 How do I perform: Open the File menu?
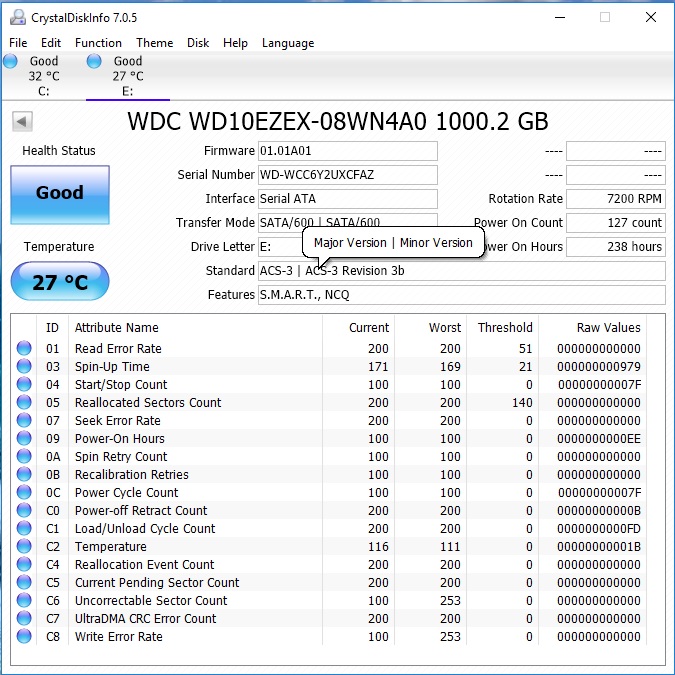click(18, 43)
